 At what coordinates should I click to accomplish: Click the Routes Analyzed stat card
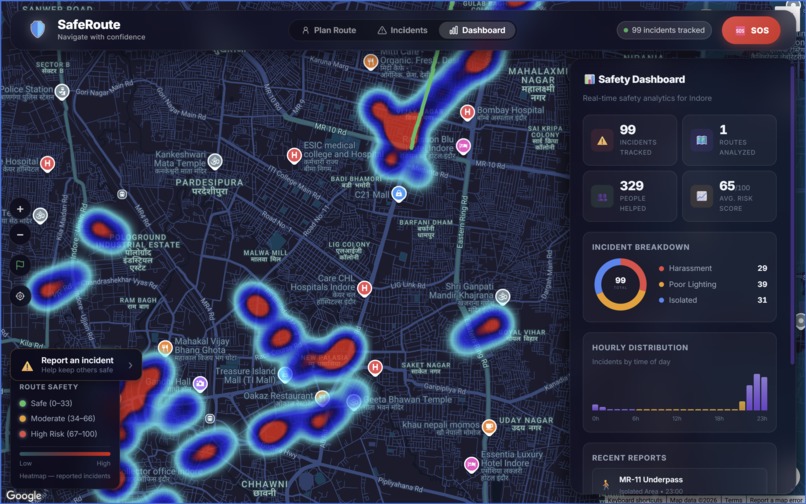pos(729,140)
